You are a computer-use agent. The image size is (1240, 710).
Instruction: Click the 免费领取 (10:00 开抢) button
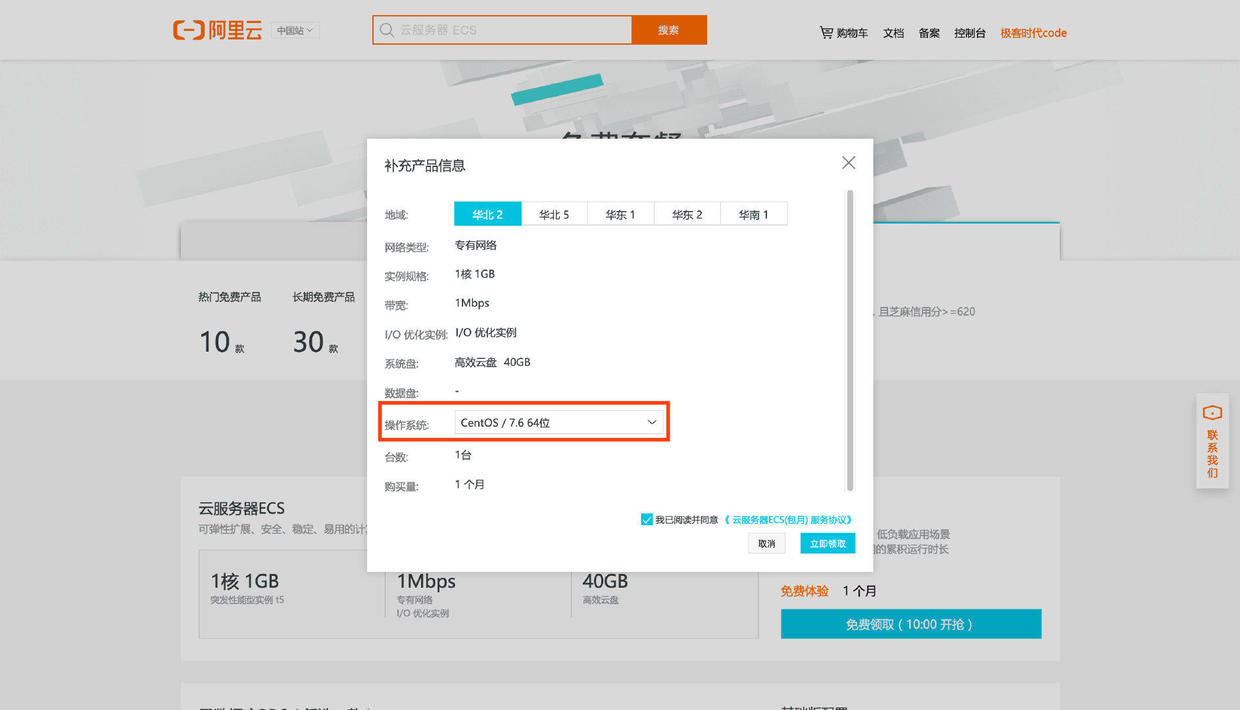[911, 624]
